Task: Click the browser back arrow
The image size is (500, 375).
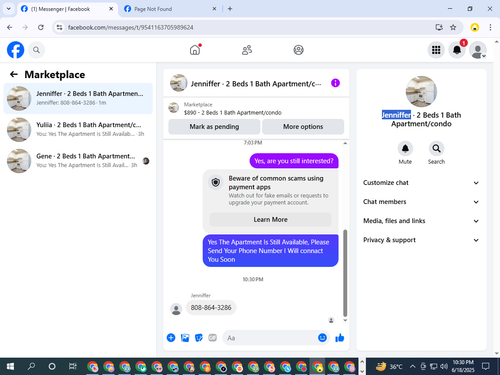Action: pyautogui.click(x=10, y=27)
